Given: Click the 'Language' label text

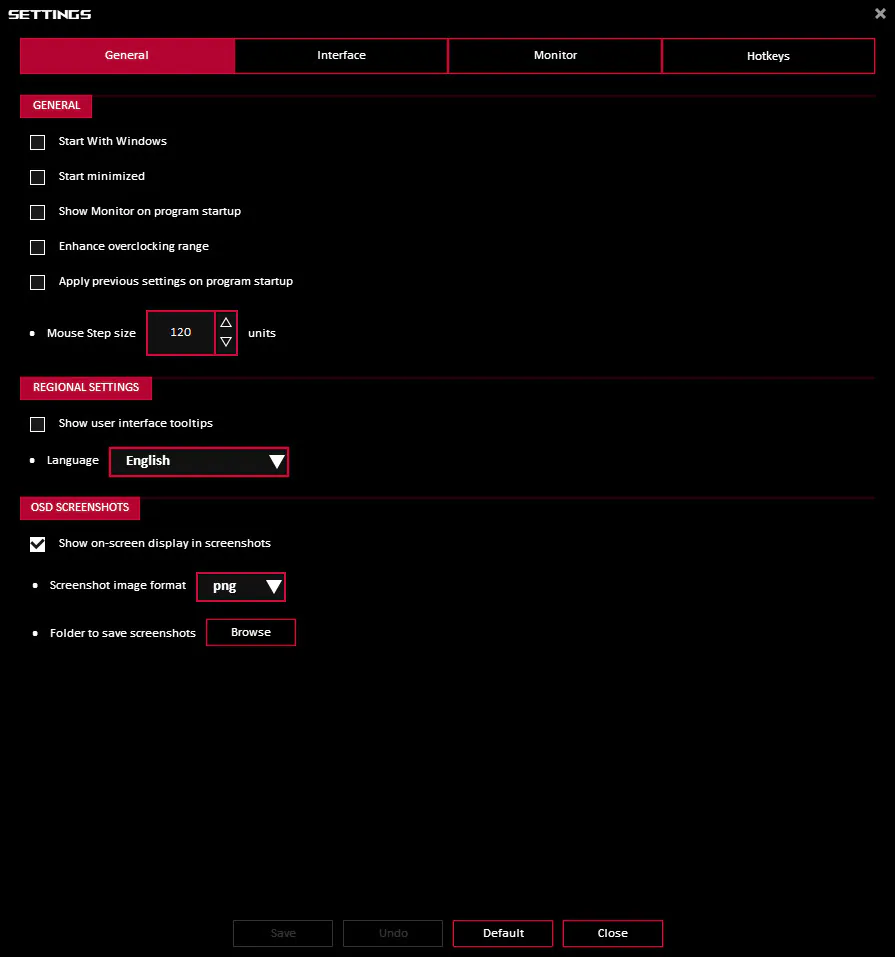Looking at the screenshot, I should 73,460.
